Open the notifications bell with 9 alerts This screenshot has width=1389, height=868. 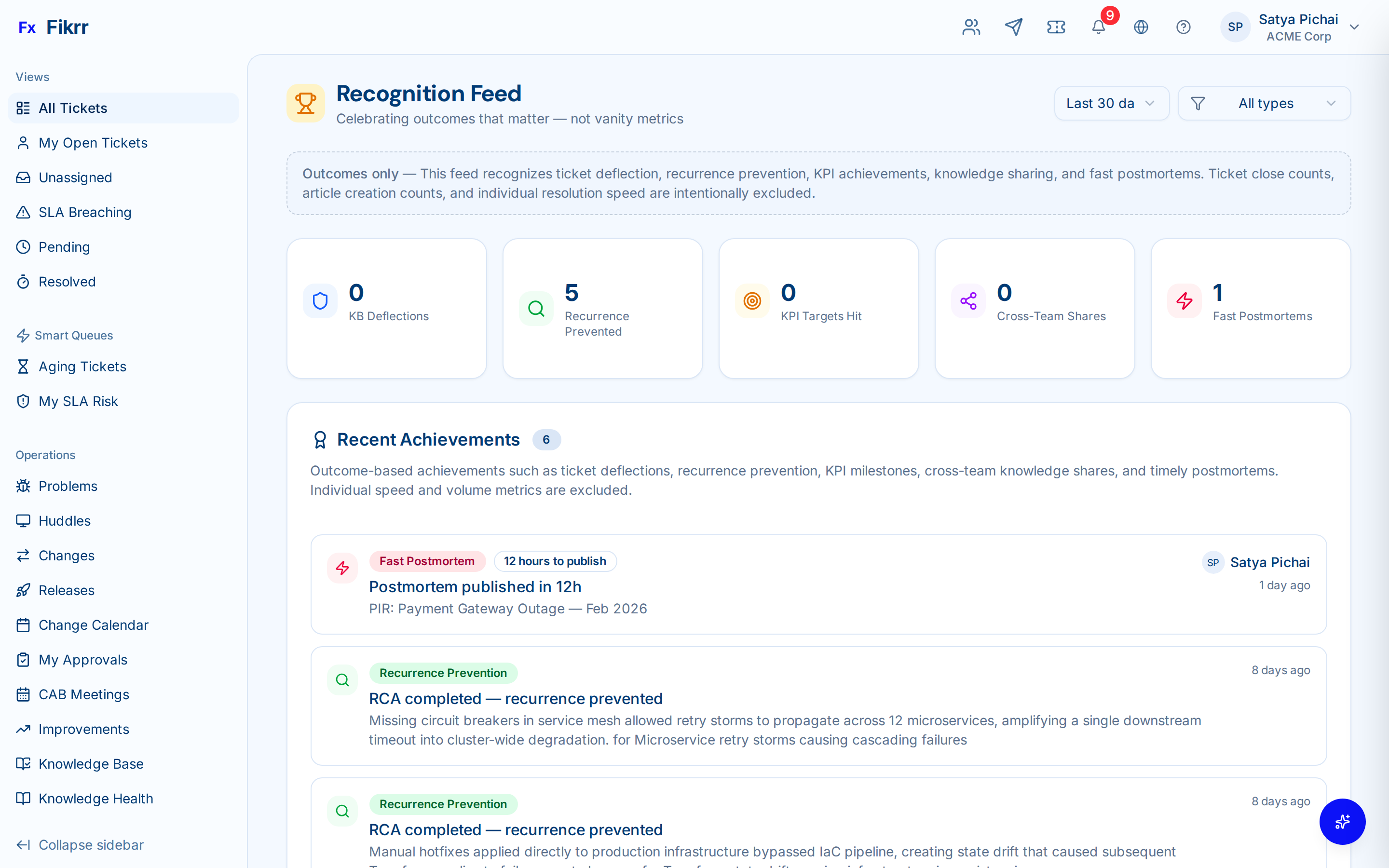coord(1098,27)
